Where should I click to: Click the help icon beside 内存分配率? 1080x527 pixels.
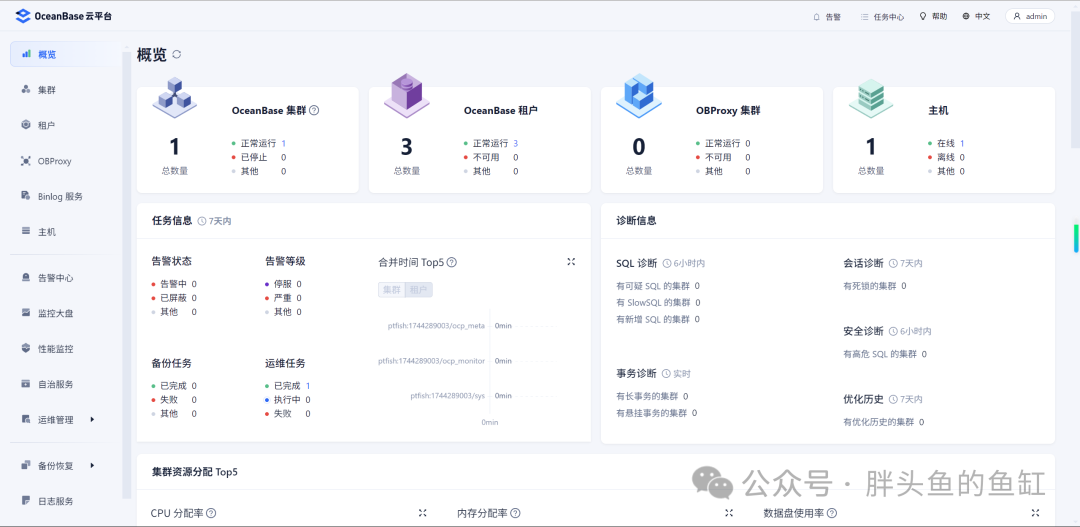pos(515,513)
